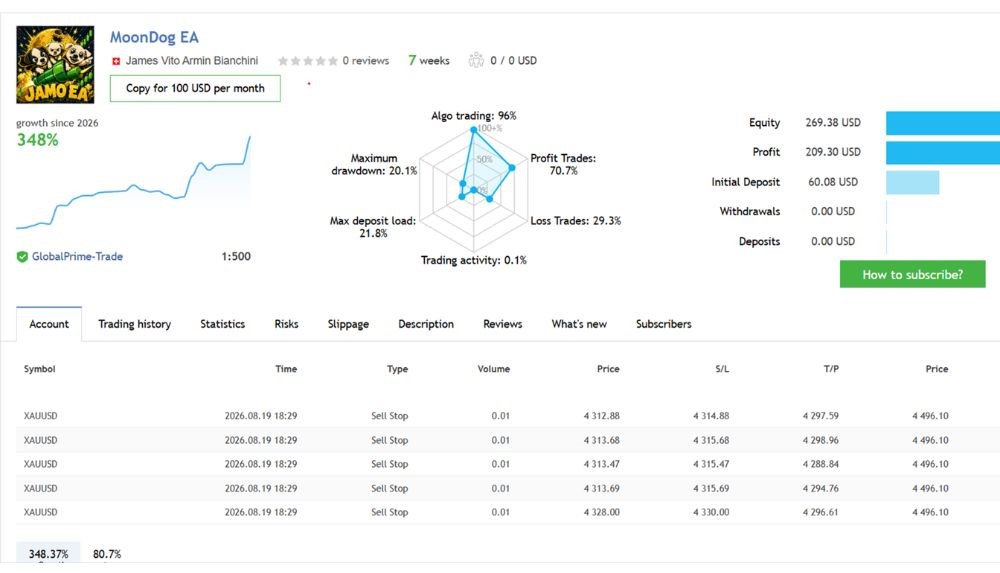Screen dimensions: 1000x573
Task: Click the Symbol column header
Action: coord(40,369)
